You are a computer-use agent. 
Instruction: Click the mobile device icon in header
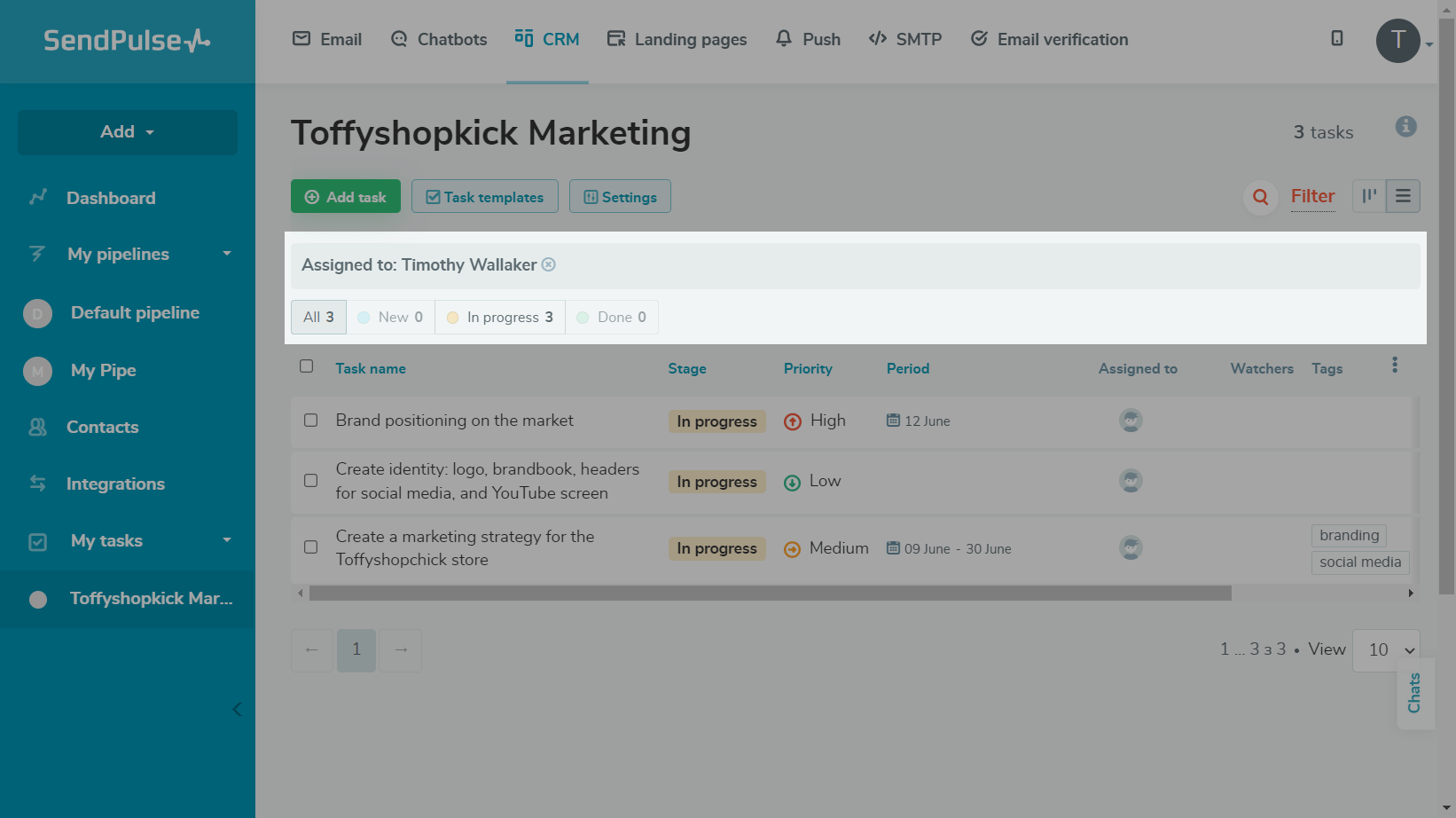1337,38
